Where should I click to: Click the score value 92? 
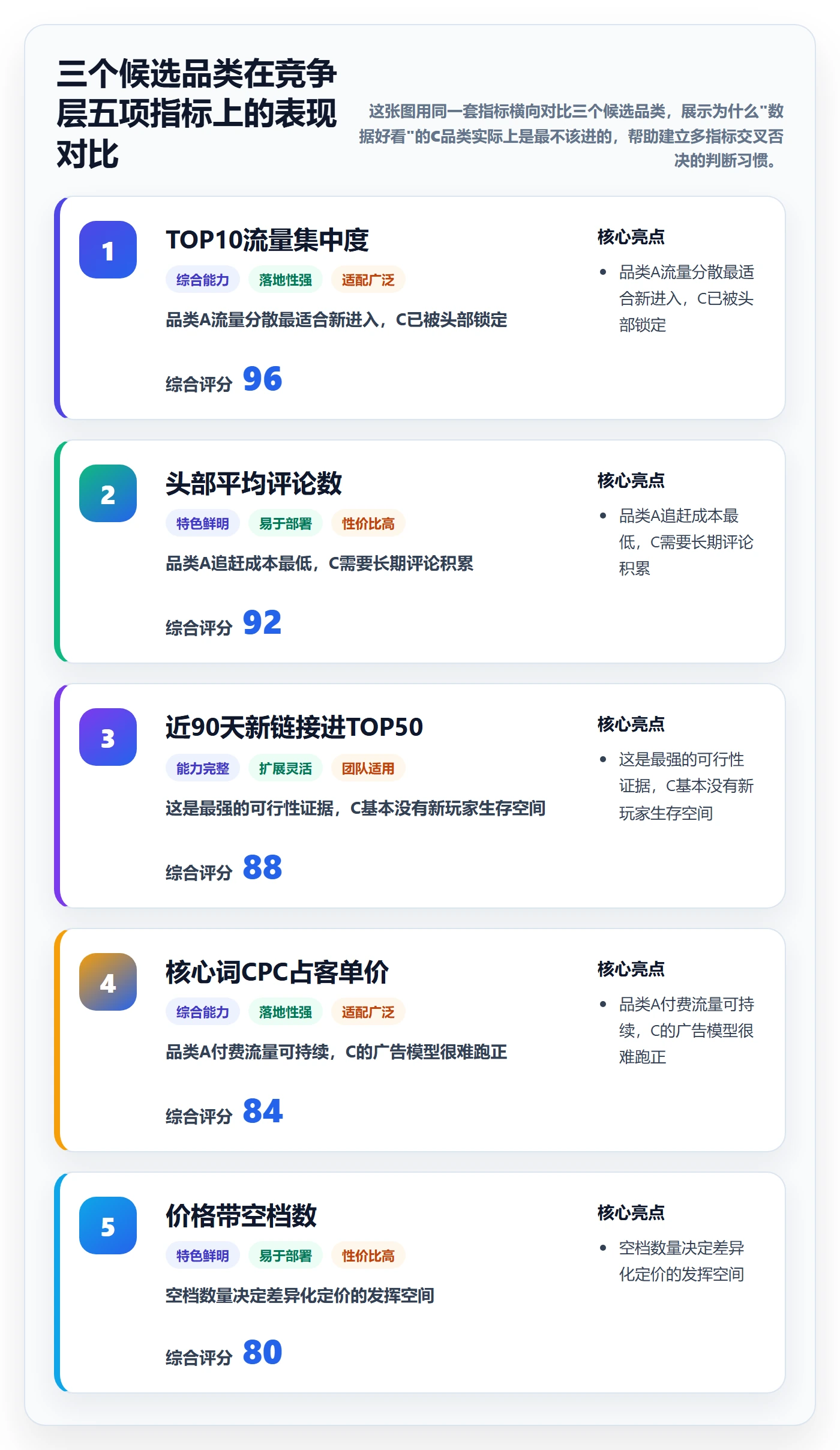coord(262,623)
